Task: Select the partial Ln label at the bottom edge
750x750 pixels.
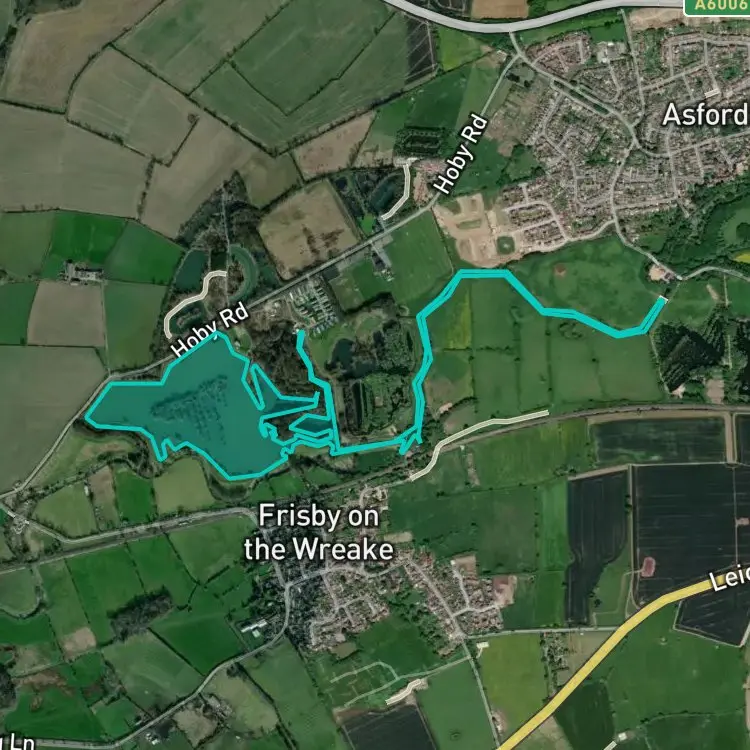Action: point(17,743)
